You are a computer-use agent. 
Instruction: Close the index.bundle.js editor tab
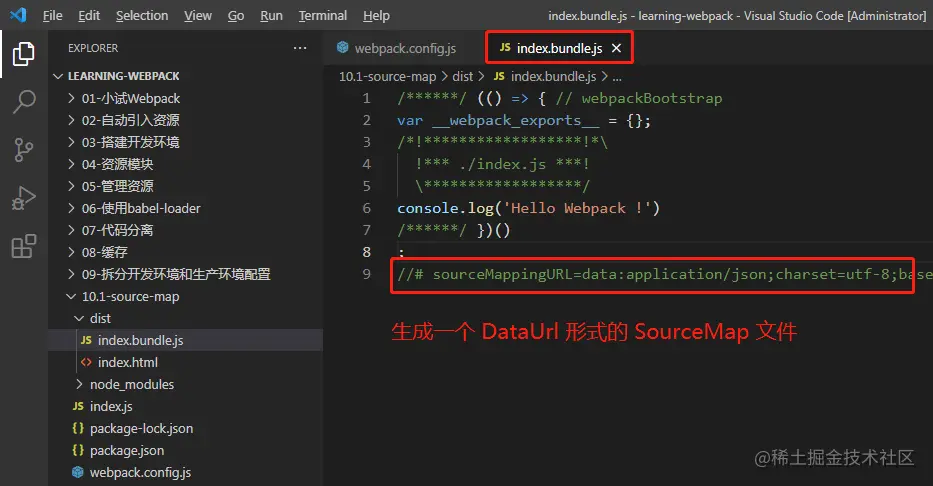[x=616, y=48]
